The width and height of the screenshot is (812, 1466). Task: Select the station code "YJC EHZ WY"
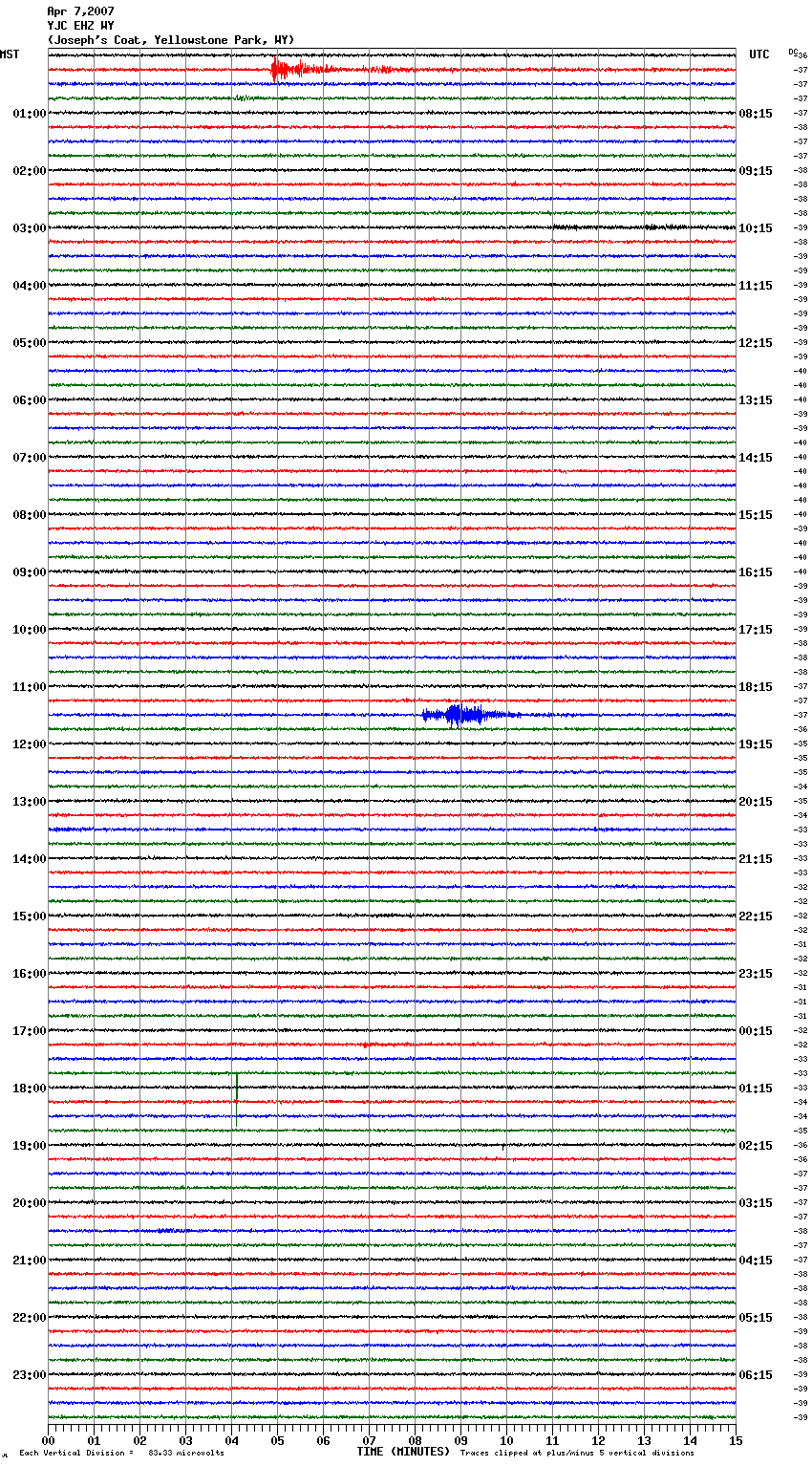click(80, 26)
